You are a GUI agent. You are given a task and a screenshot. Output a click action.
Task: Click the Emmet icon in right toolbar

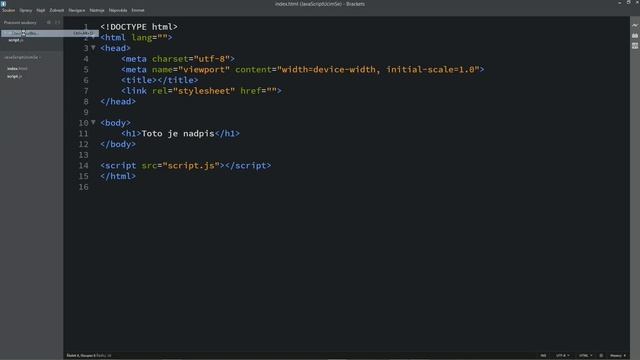point(635,46)
